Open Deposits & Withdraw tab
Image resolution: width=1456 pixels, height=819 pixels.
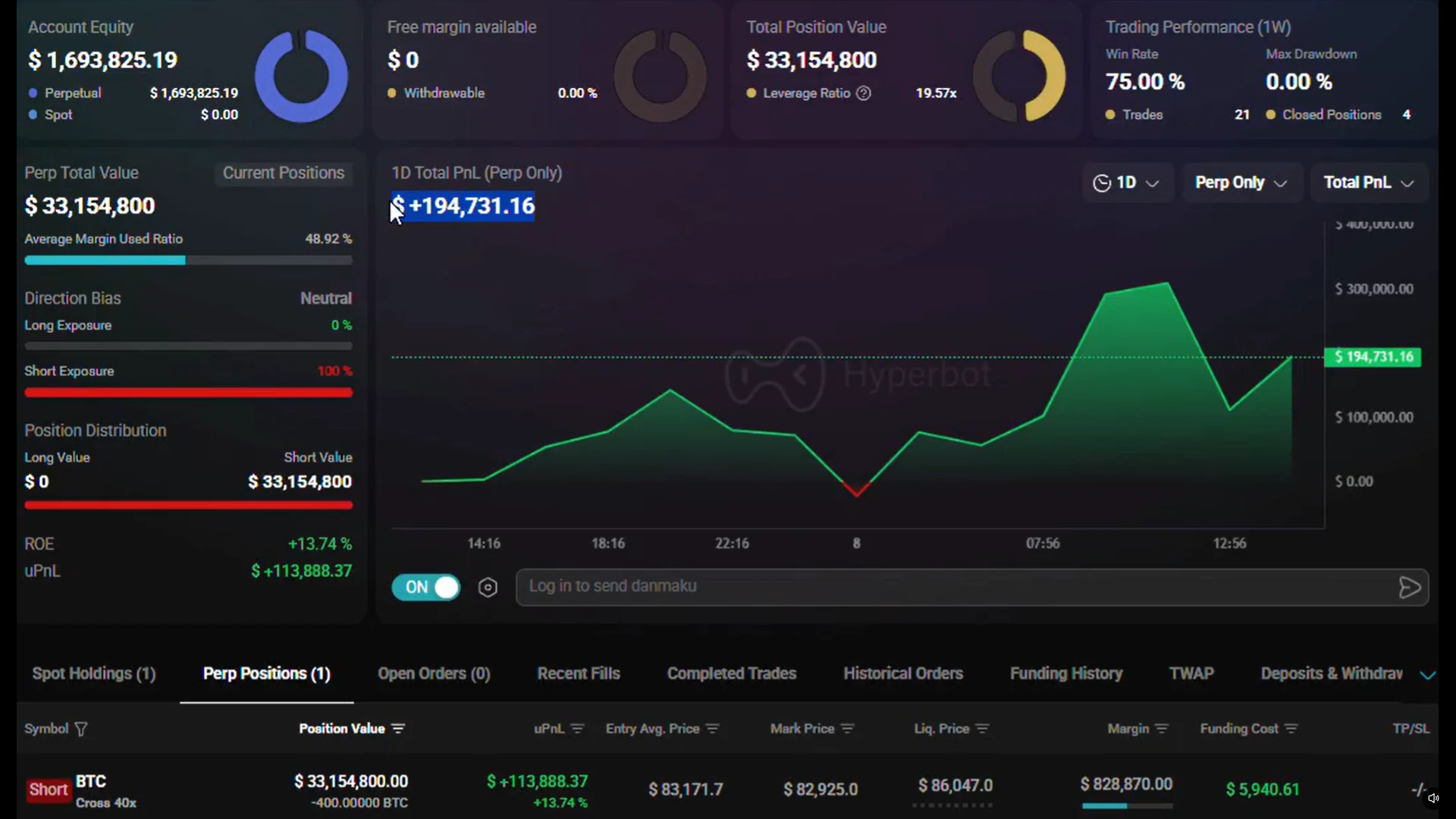click(1332, 674)
